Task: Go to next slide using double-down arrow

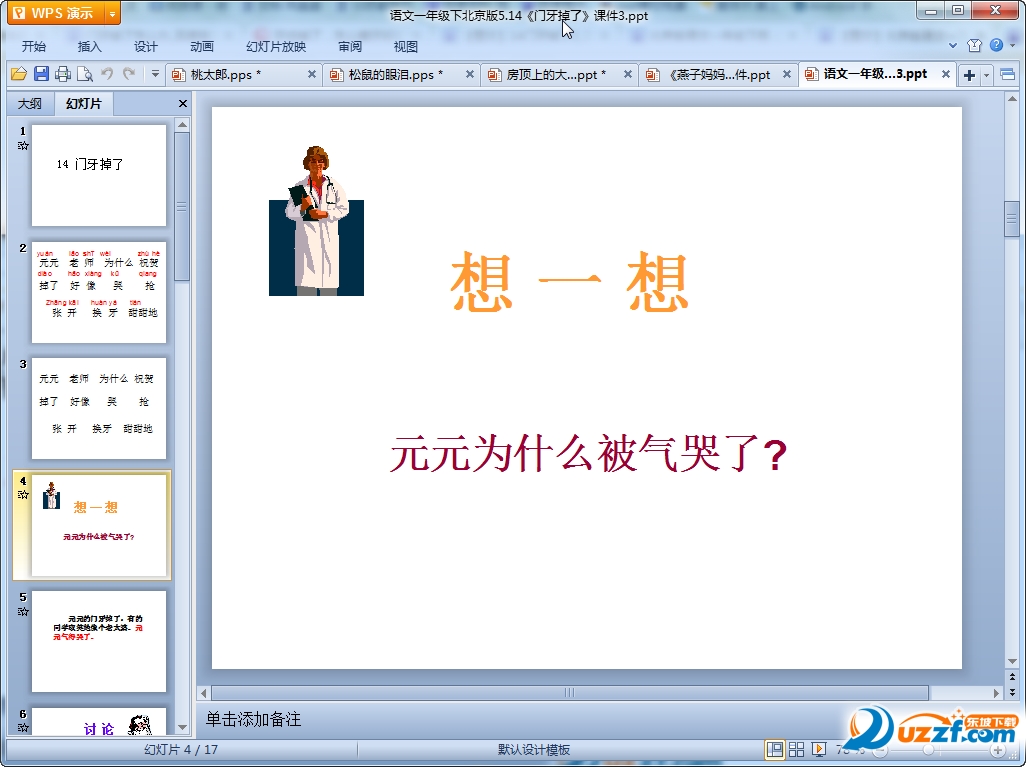Action: coord(1012,691)
